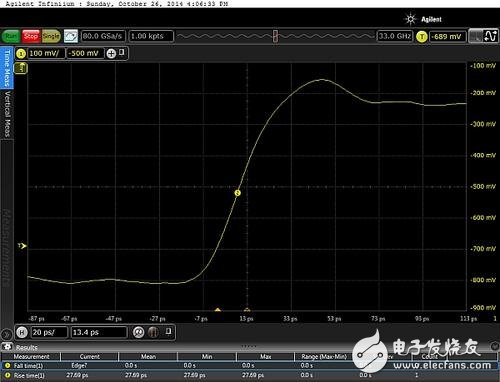Click the Agilent logo
Viewport: 500px width, 382px height.
click(423, 19)
